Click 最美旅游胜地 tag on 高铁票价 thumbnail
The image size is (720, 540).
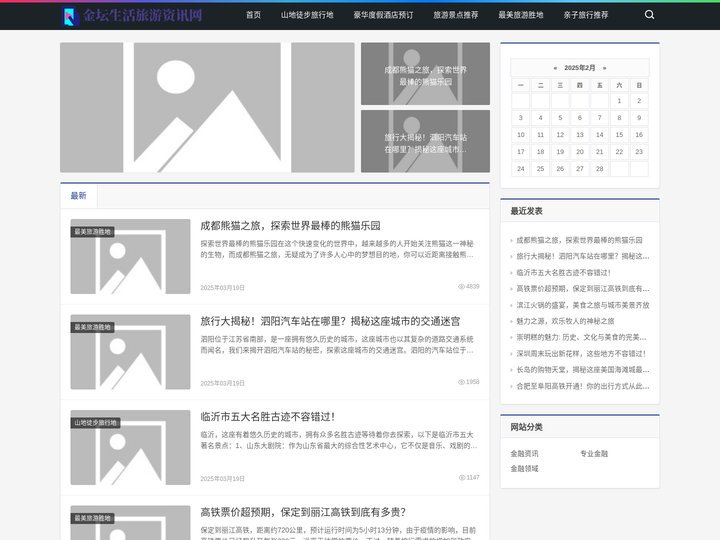click(92, 518)
